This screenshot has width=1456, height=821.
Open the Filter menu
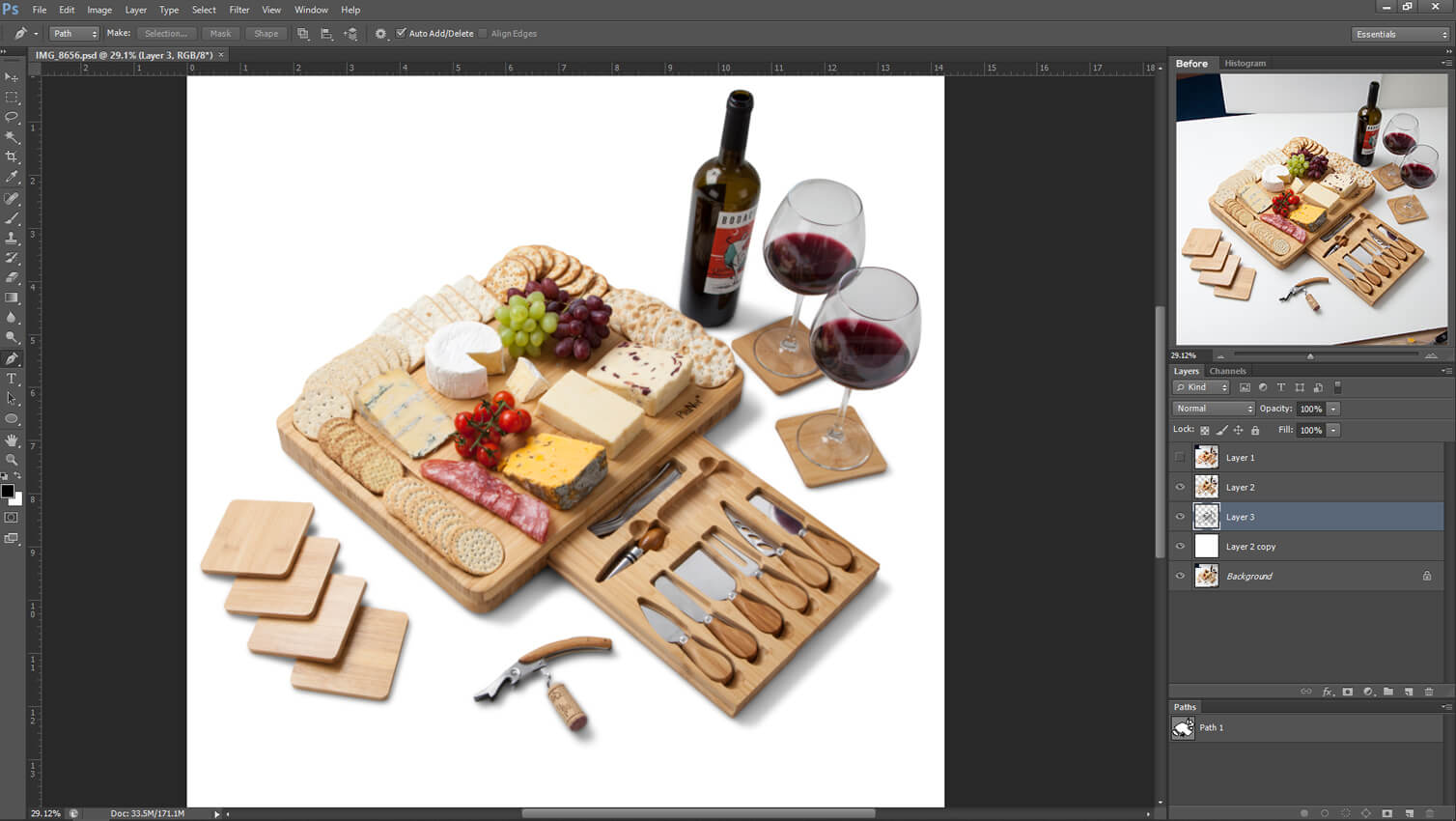tap(239, 10)
